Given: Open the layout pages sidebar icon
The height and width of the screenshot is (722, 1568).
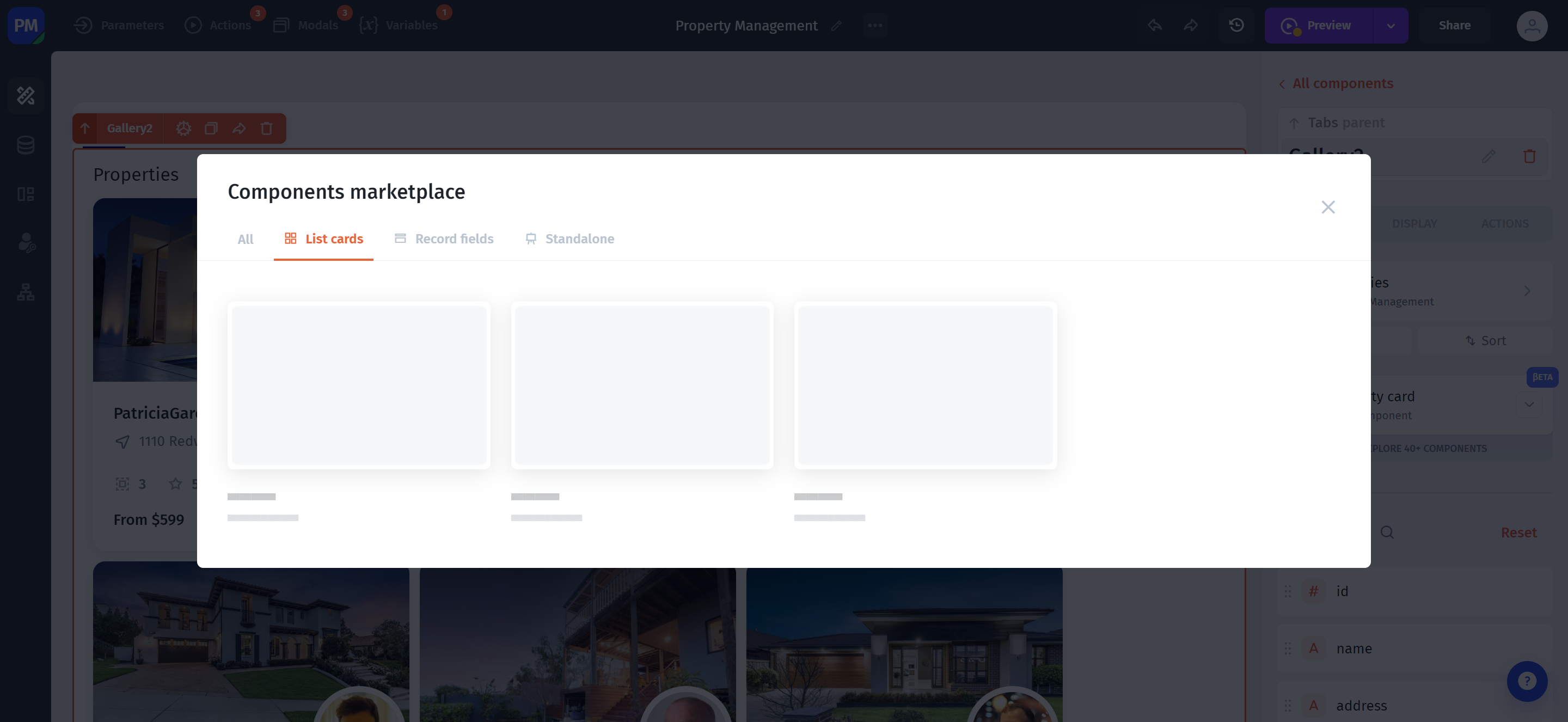Looking at the screenshot, I should (26, 194).
